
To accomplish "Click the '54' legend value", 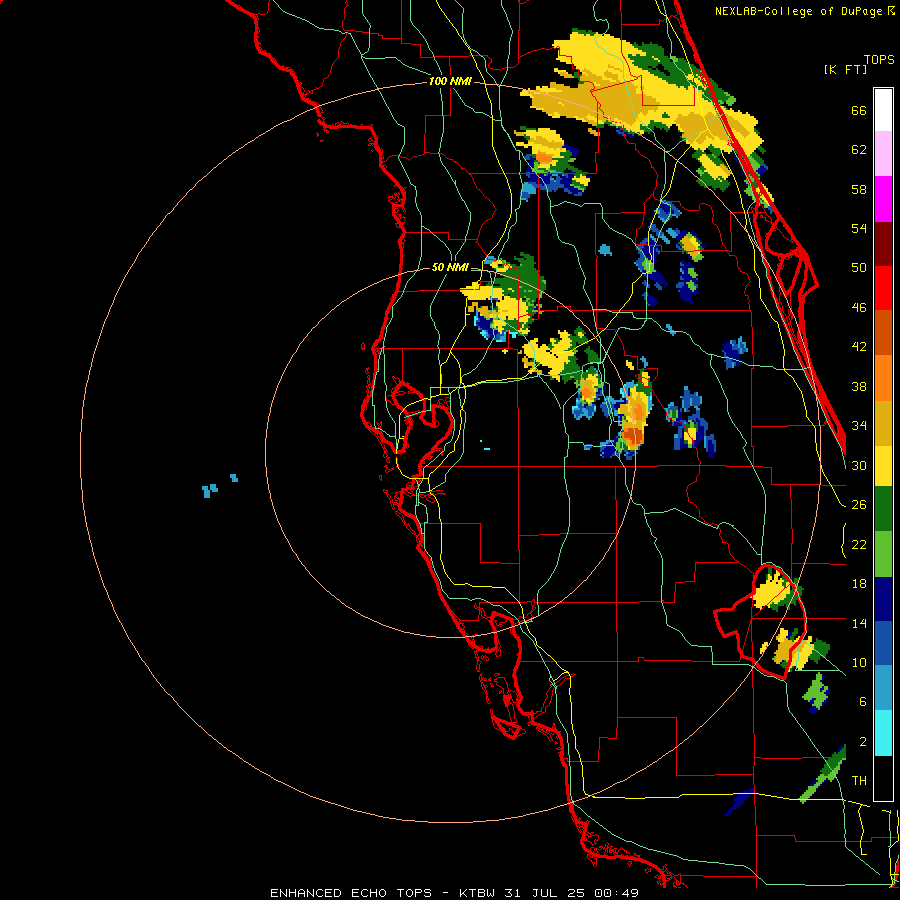I will pyautogui.click(x=859, y=228).
